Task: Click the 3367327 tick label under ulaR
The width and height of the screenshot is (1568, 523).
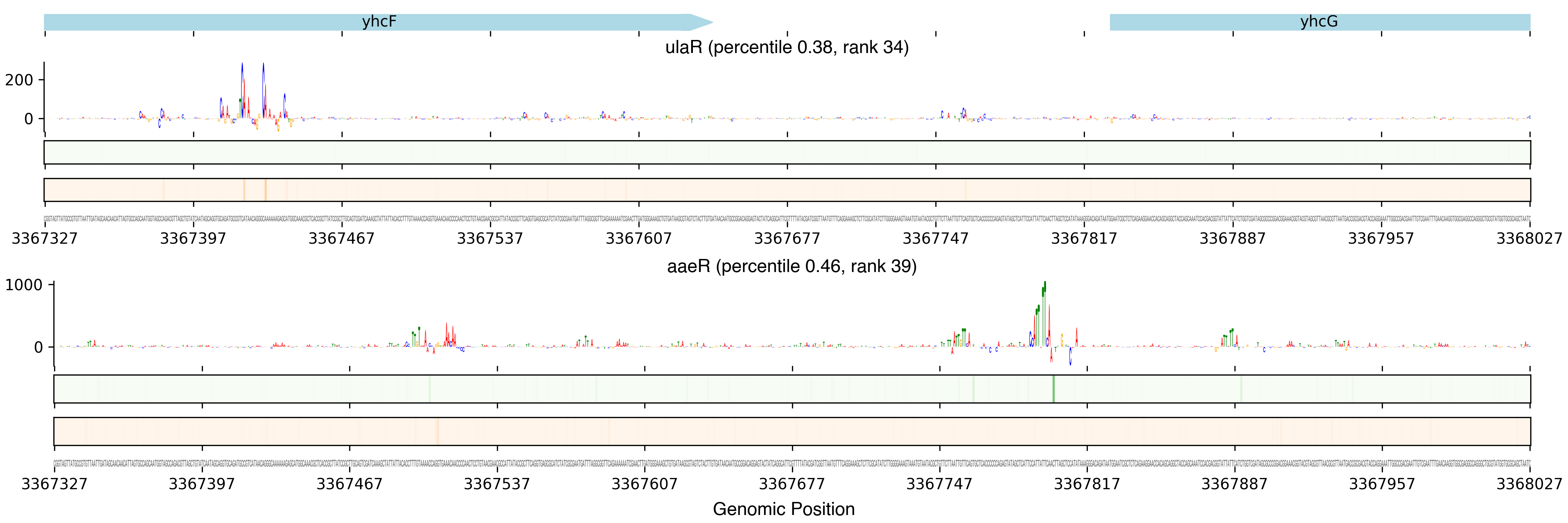Action: click(x=44, y=239)
